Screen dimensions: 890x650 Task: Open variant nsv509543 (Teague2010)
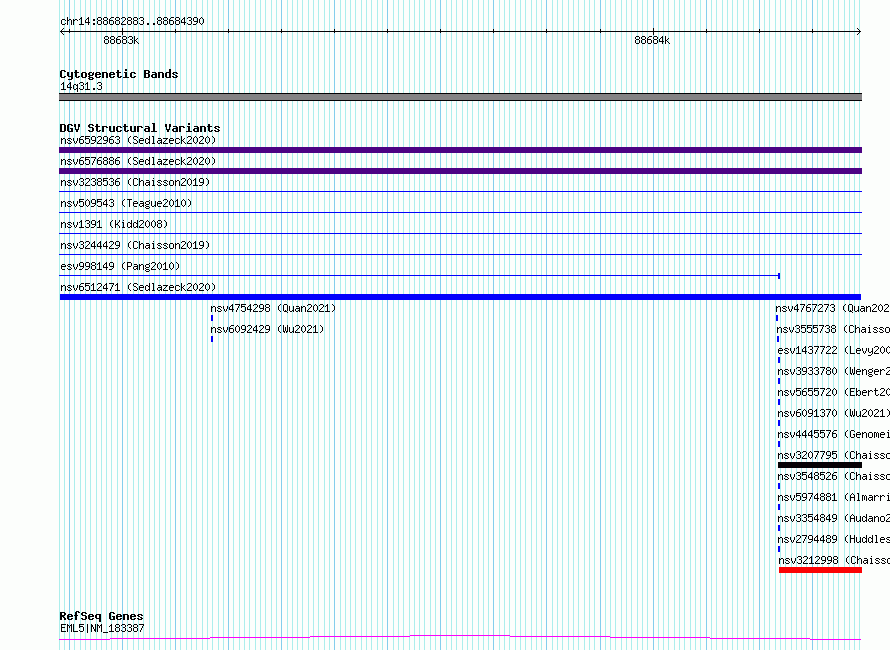(126, 203)
